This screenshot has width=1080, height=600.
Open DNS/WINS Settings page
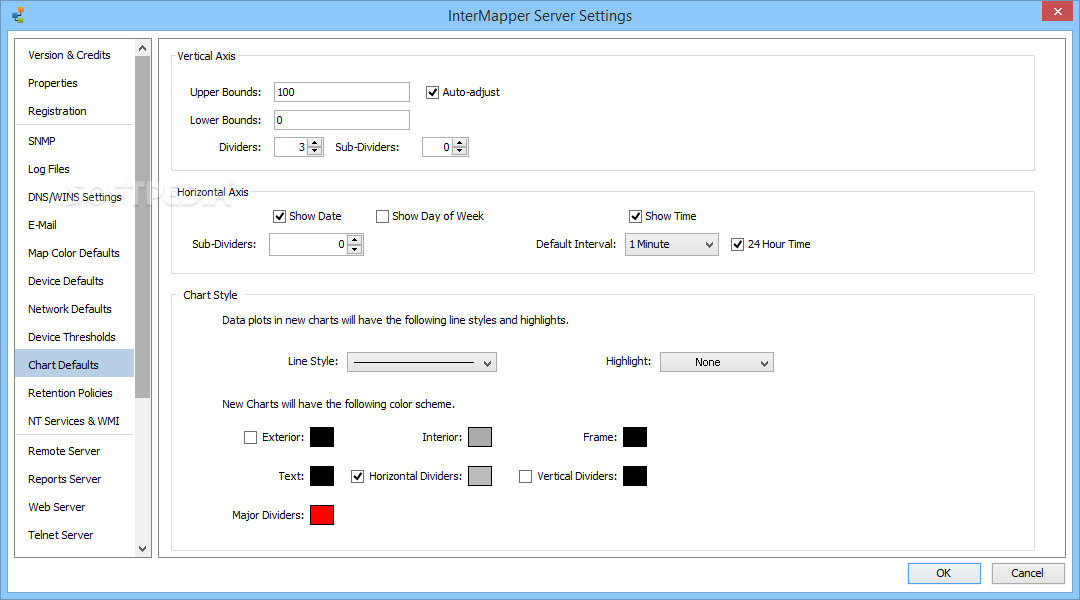coord(74,197)
